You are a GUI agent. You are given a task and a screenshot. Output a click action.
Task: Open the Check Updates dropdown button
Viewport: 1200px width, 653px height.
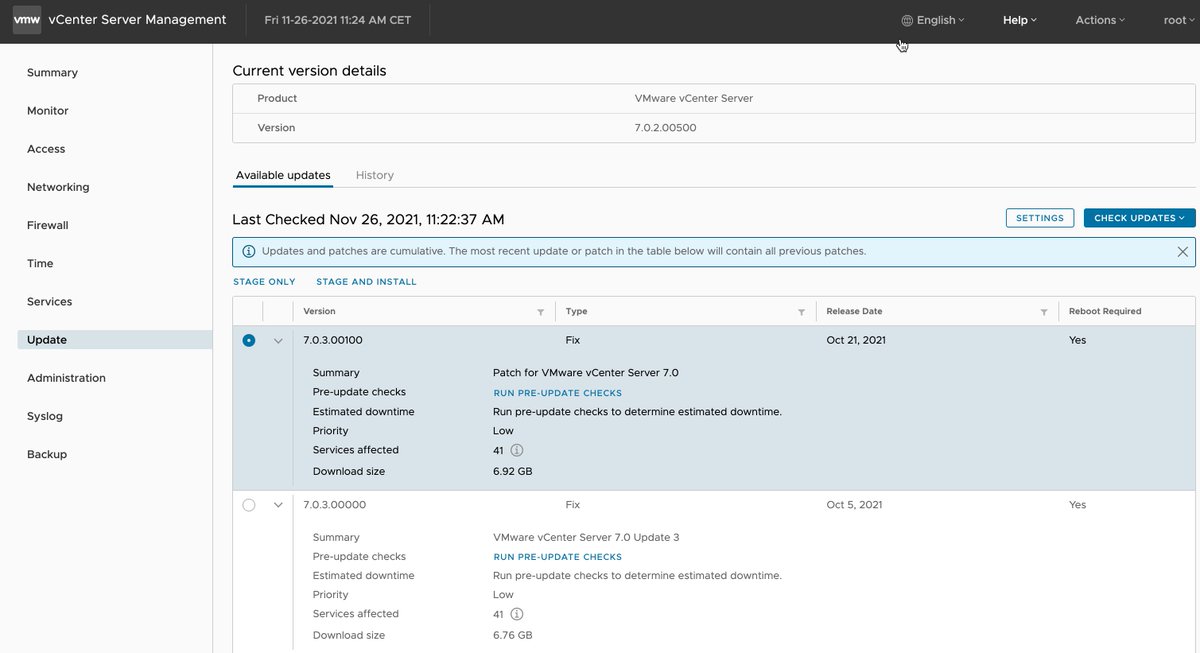(1140, 218)
